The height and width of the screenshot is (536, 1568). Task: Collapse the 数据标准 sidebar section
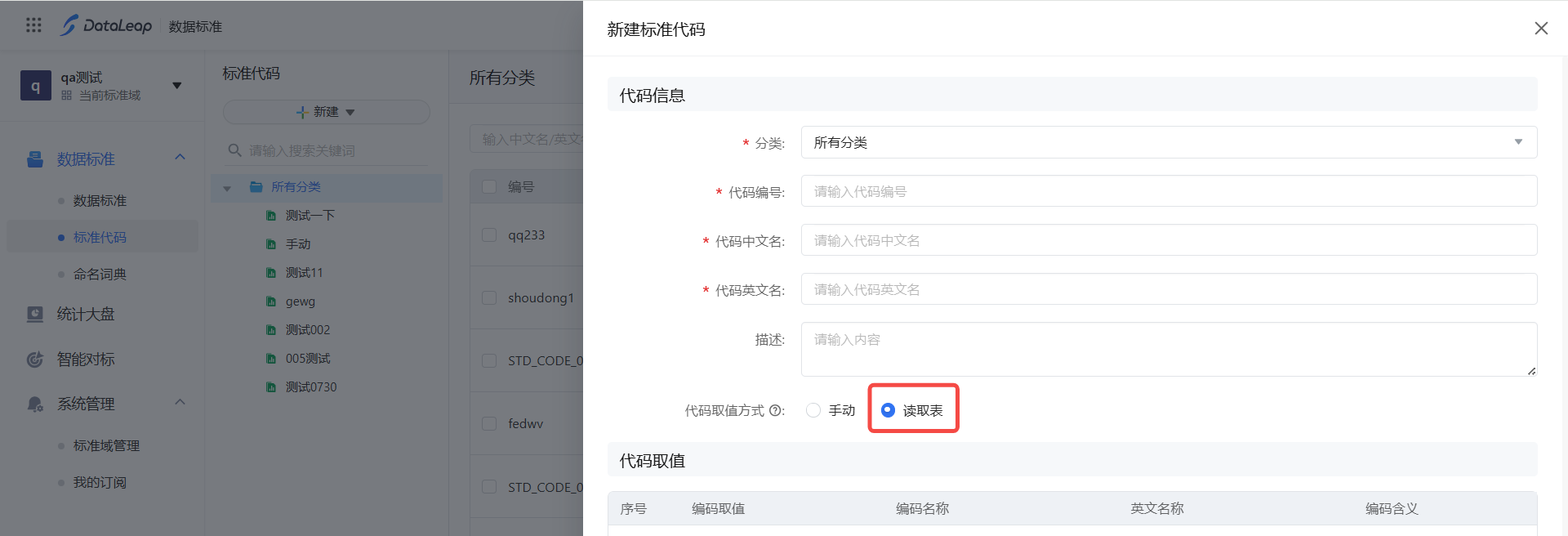tap(180, 157)
